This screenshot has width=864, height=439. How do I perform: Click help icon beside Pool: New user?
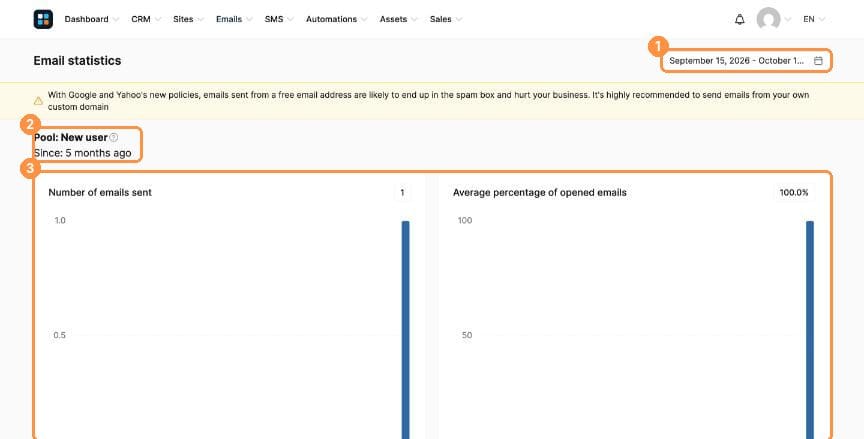[114, 137]
